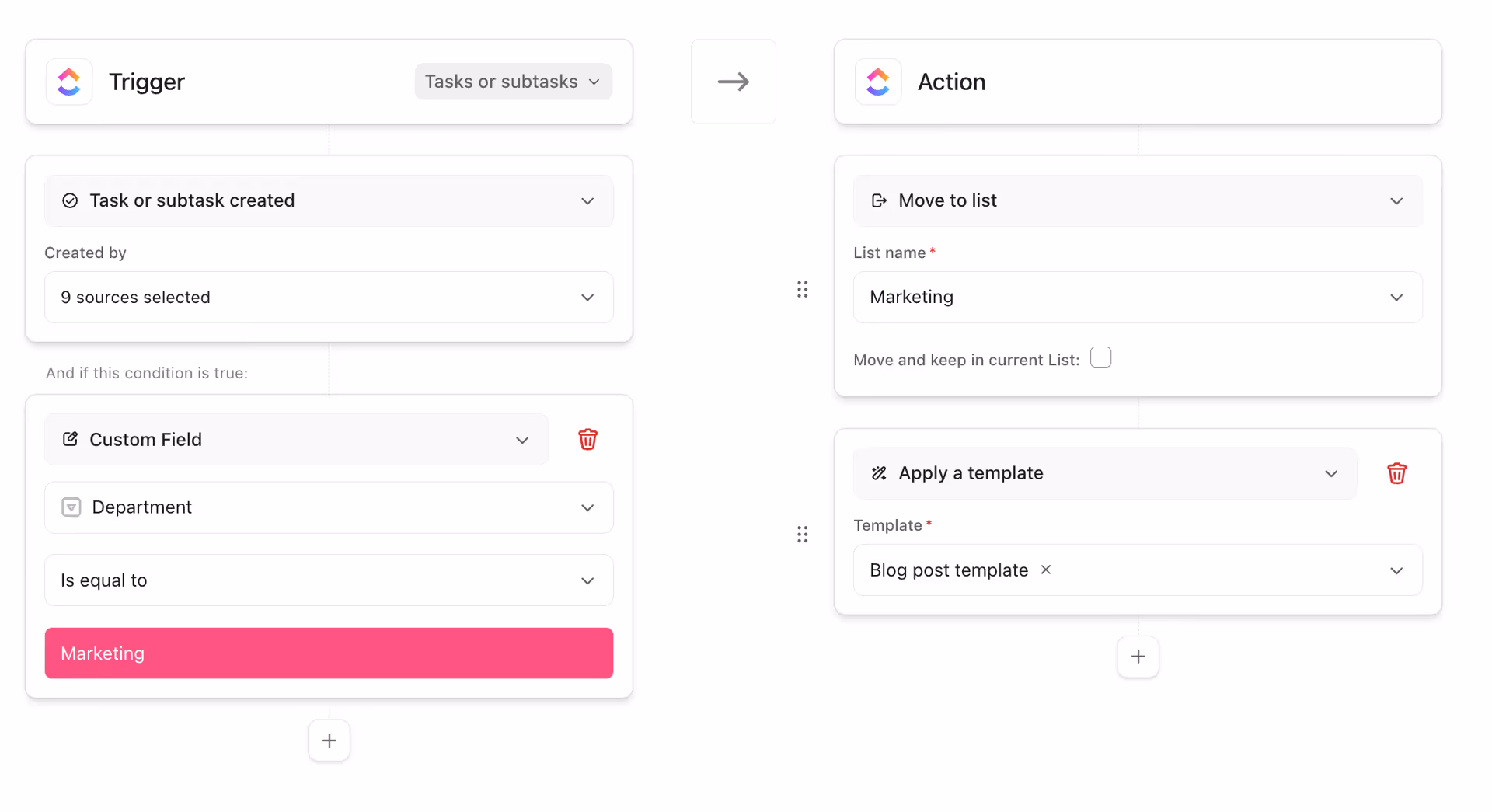Select the pink Marketing value pill
Screen dimensions: 1492x812
329,653
